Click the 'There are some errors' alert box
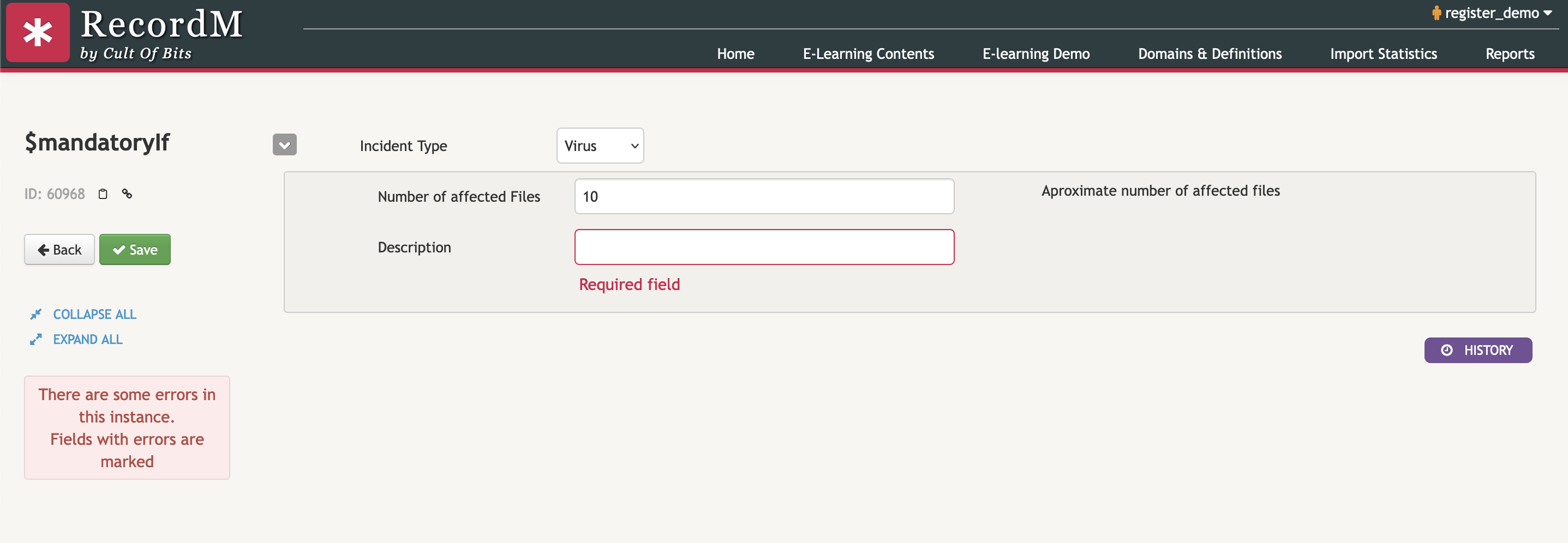 coord(127,427)
